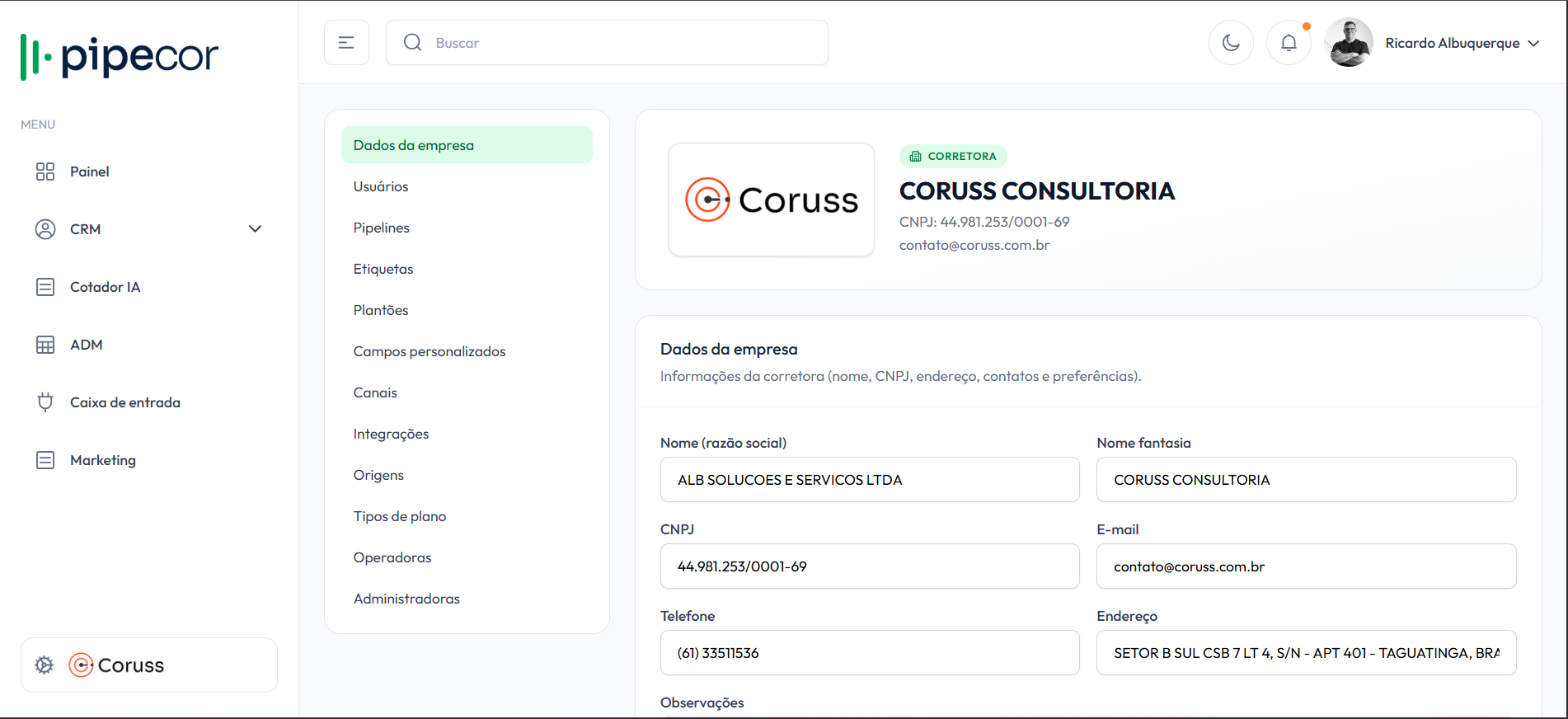Click the Marketing sidebar icon
The width and height of the screenshot is (1568, 719).
click(x=45, y=460)
